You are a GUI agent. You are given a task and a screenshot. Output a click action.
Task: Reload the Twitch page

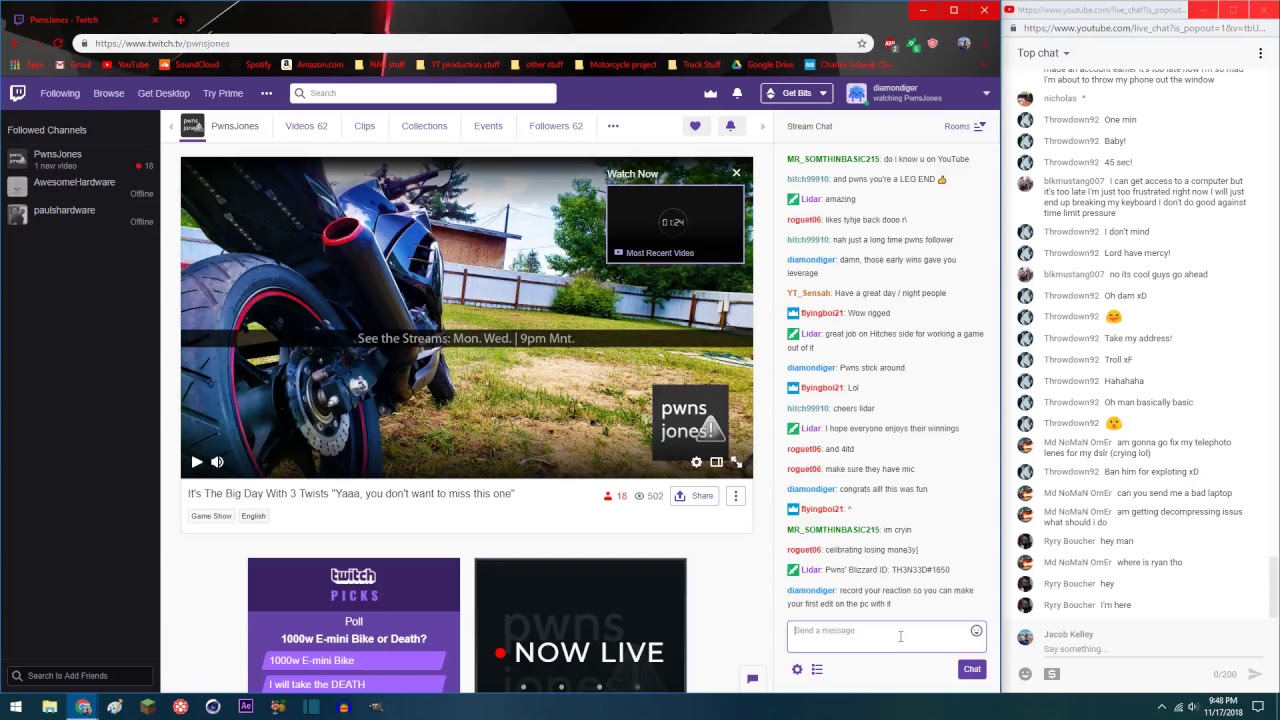click(58, 43)
